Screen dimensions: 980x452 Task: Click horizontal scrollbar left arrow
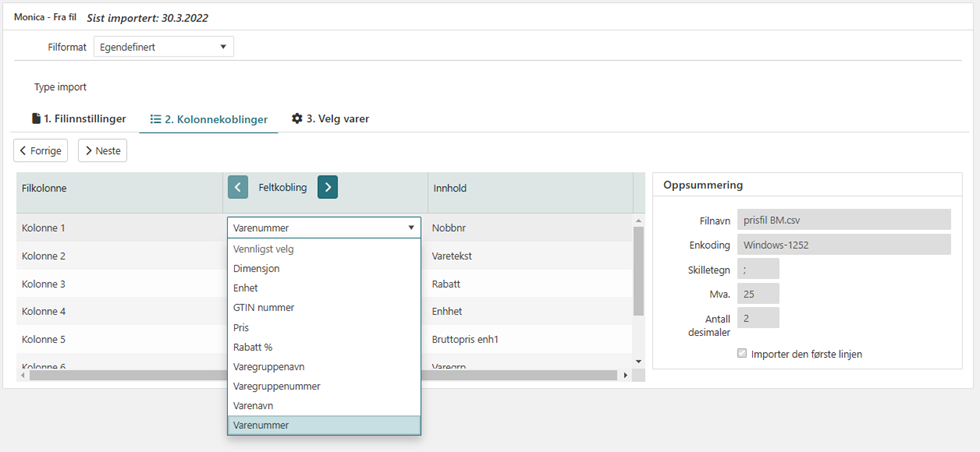coord(23,375)
